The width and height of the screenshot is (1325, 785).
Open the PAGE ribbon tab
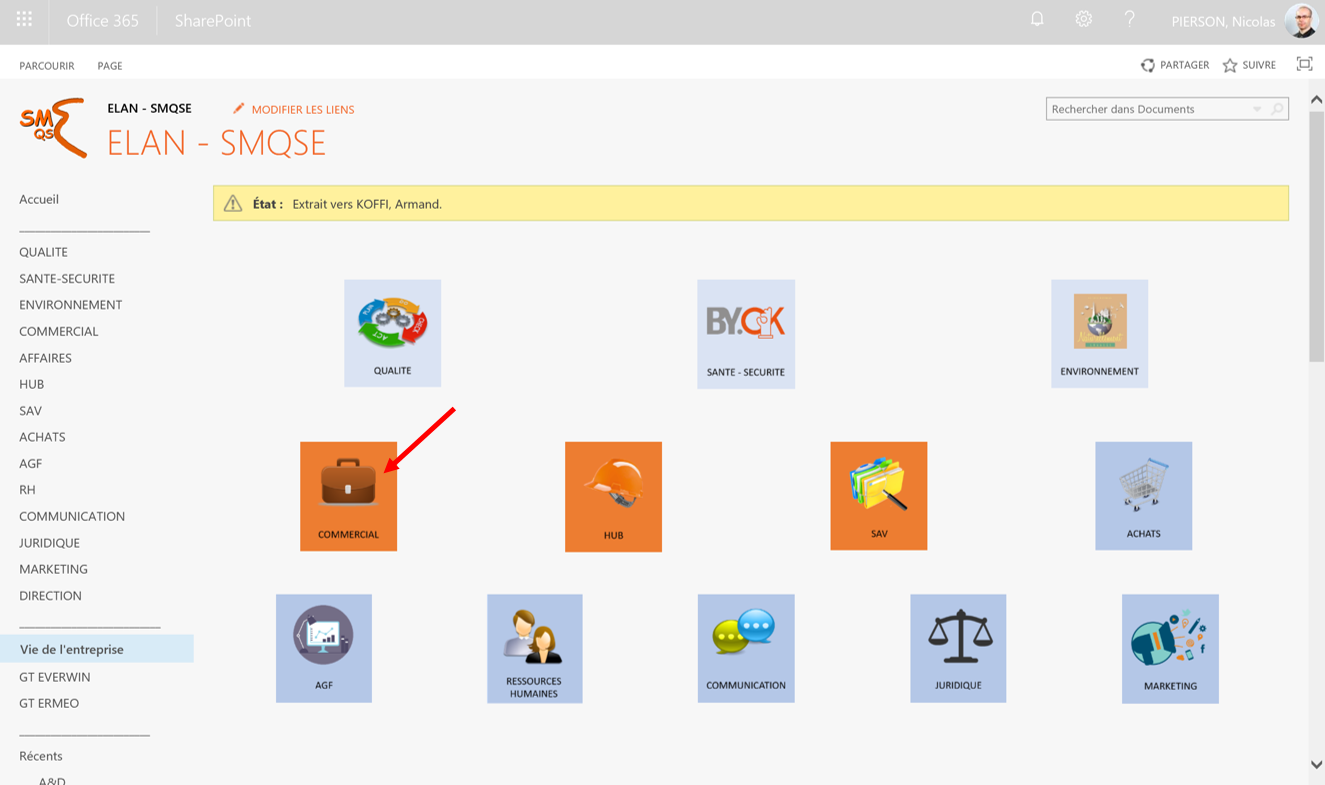pos(110,66)
